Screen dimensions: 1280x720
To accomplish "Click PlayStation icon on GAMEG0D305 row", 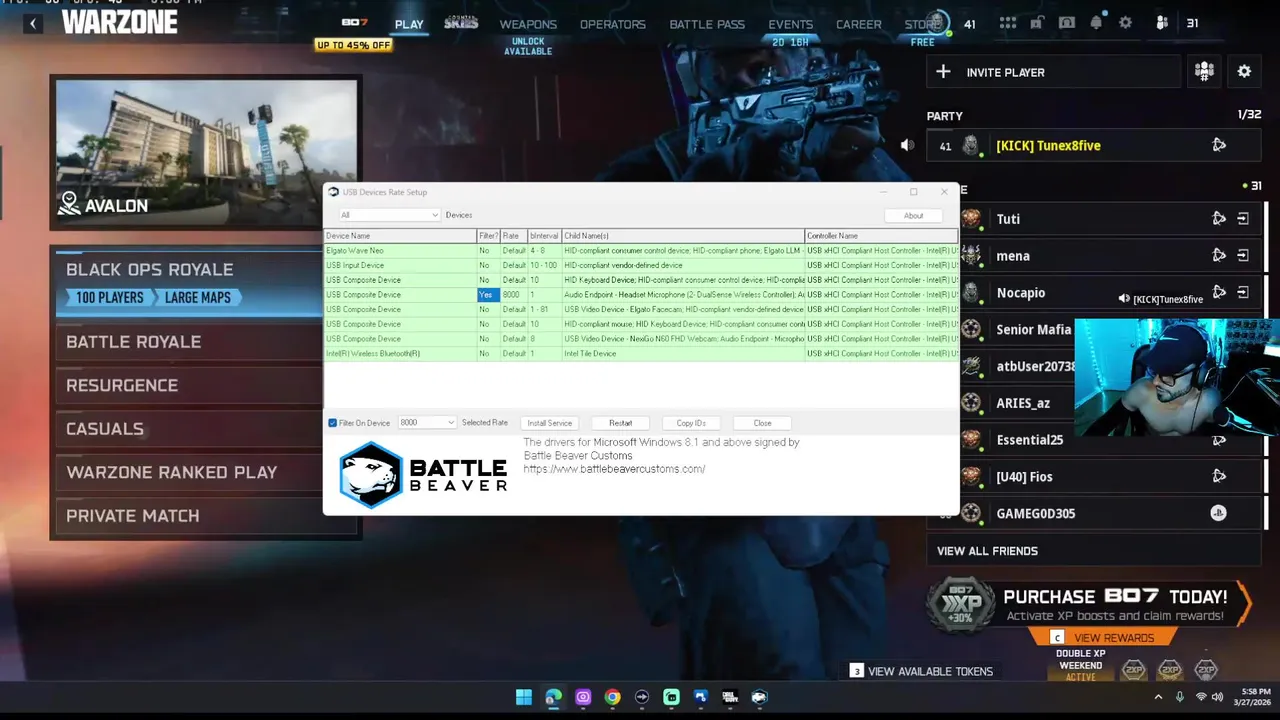I will 1218,513.
